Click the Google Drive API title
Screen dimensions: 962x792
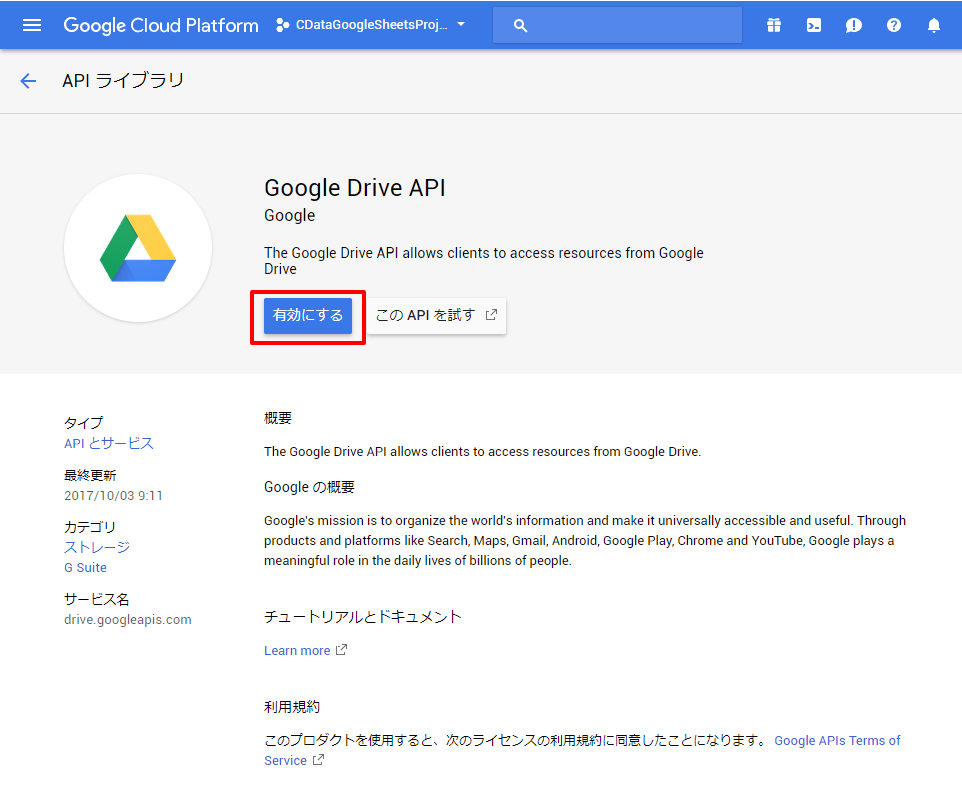[x=355, y=188]
